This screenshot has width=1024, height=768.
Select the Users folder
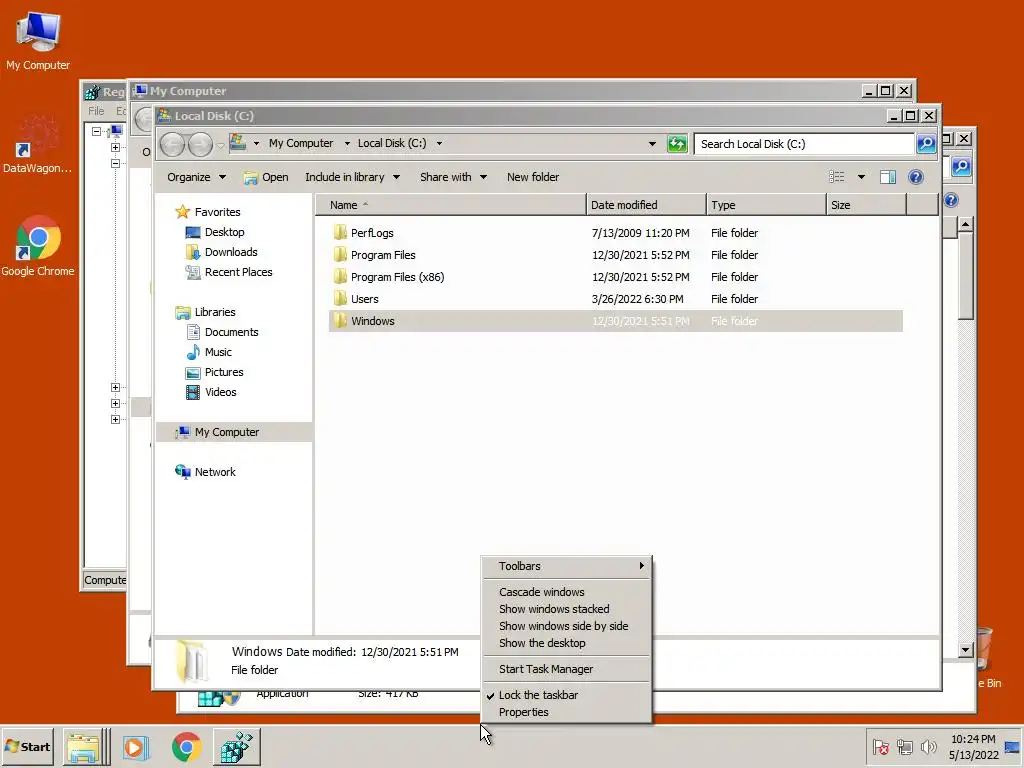[357, 299]
